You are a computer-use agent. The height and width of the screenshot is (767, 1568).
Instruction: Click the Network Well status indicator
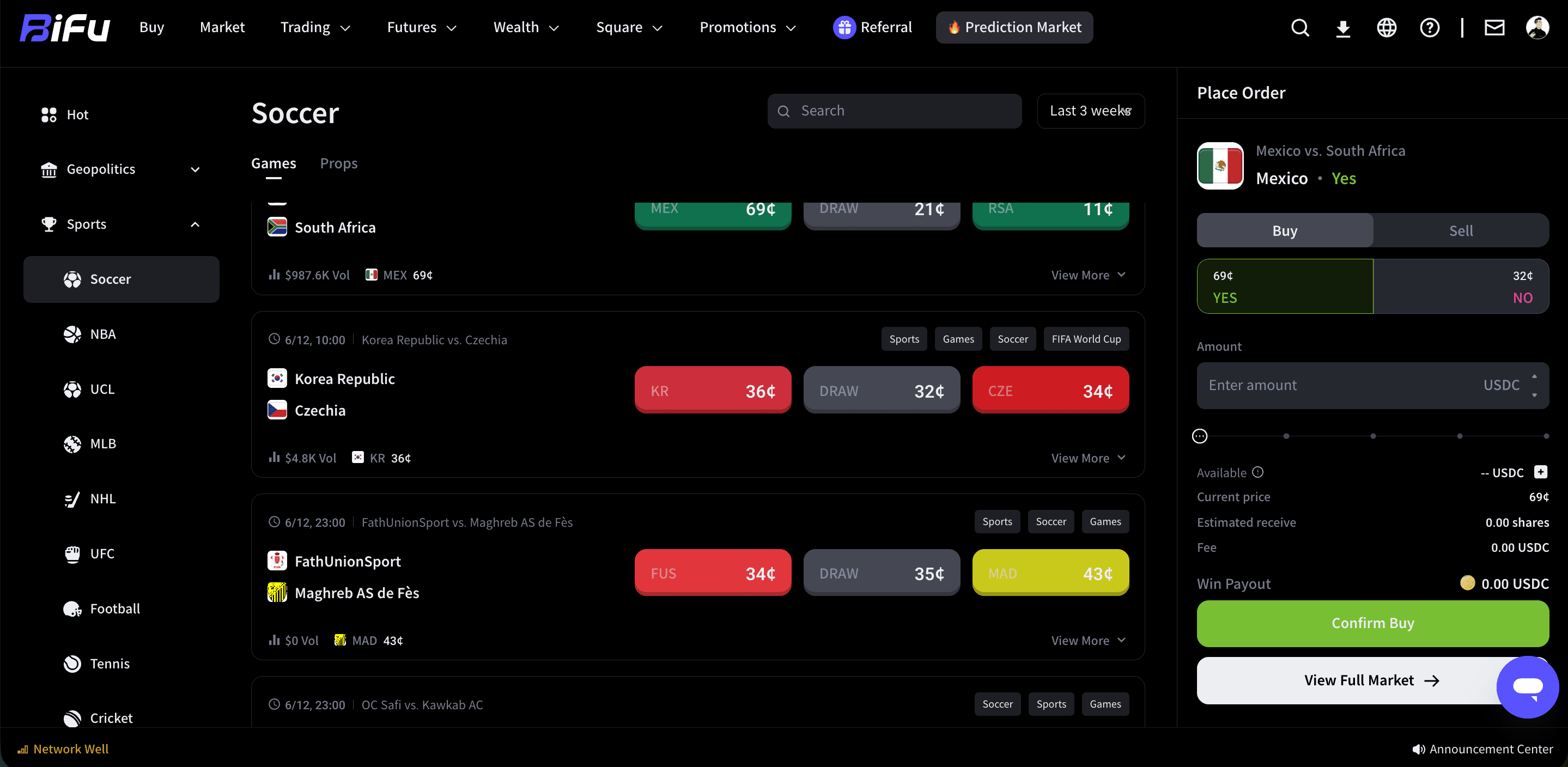pyautogui.click(x=63, y=750)
